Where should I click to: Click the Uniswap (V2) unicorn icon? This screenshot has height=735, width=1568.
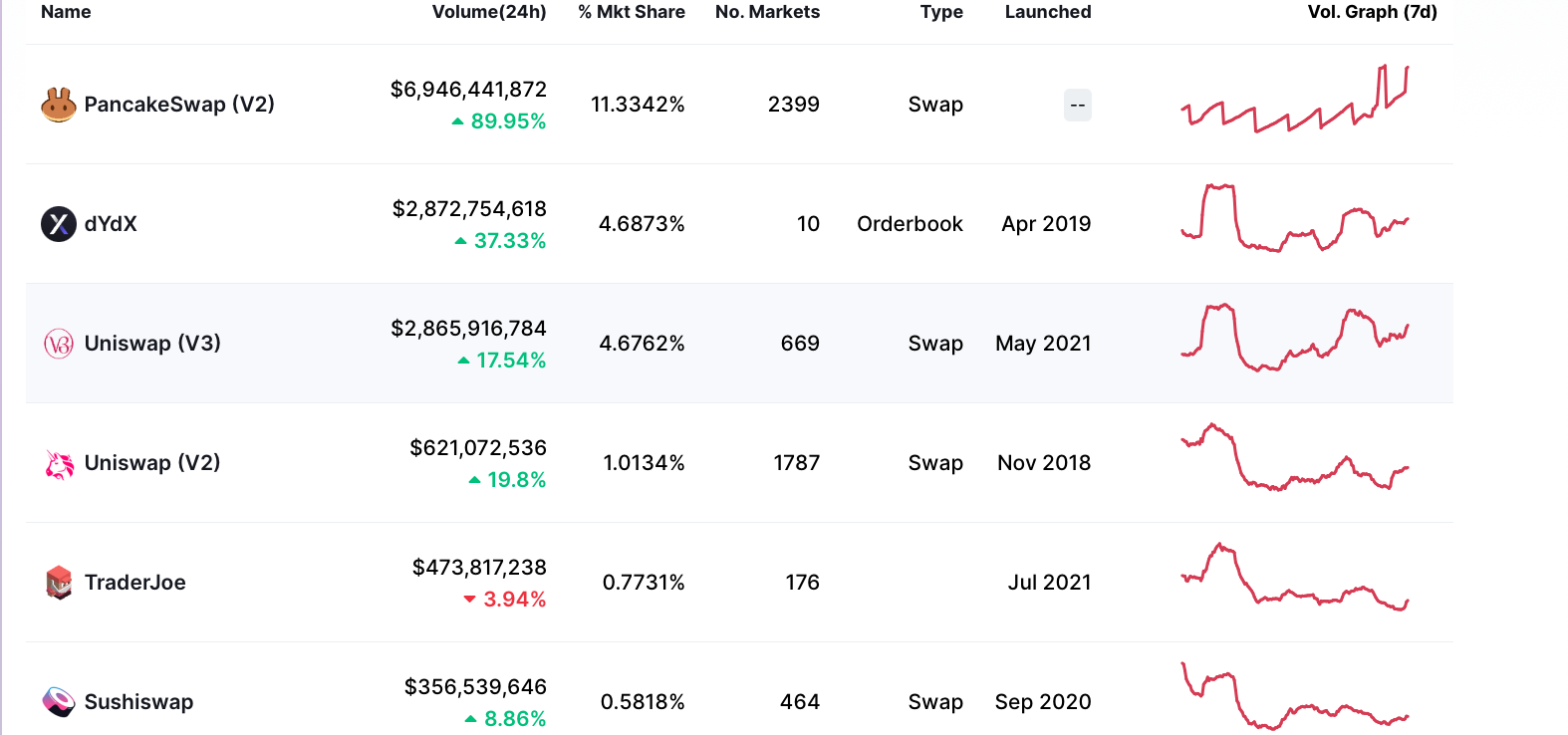[59, 463]
